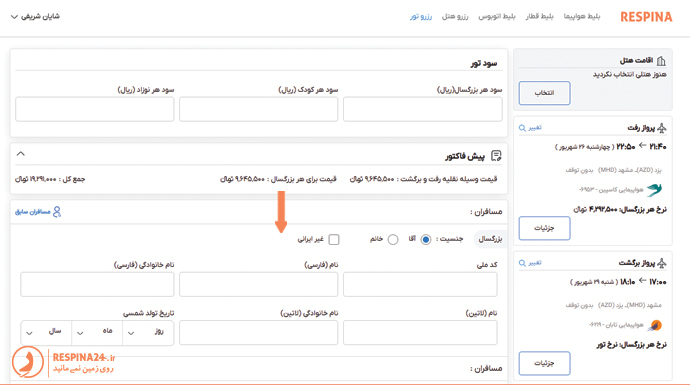
Task: Click the سود تور section heading
Action: click(484, 63)
